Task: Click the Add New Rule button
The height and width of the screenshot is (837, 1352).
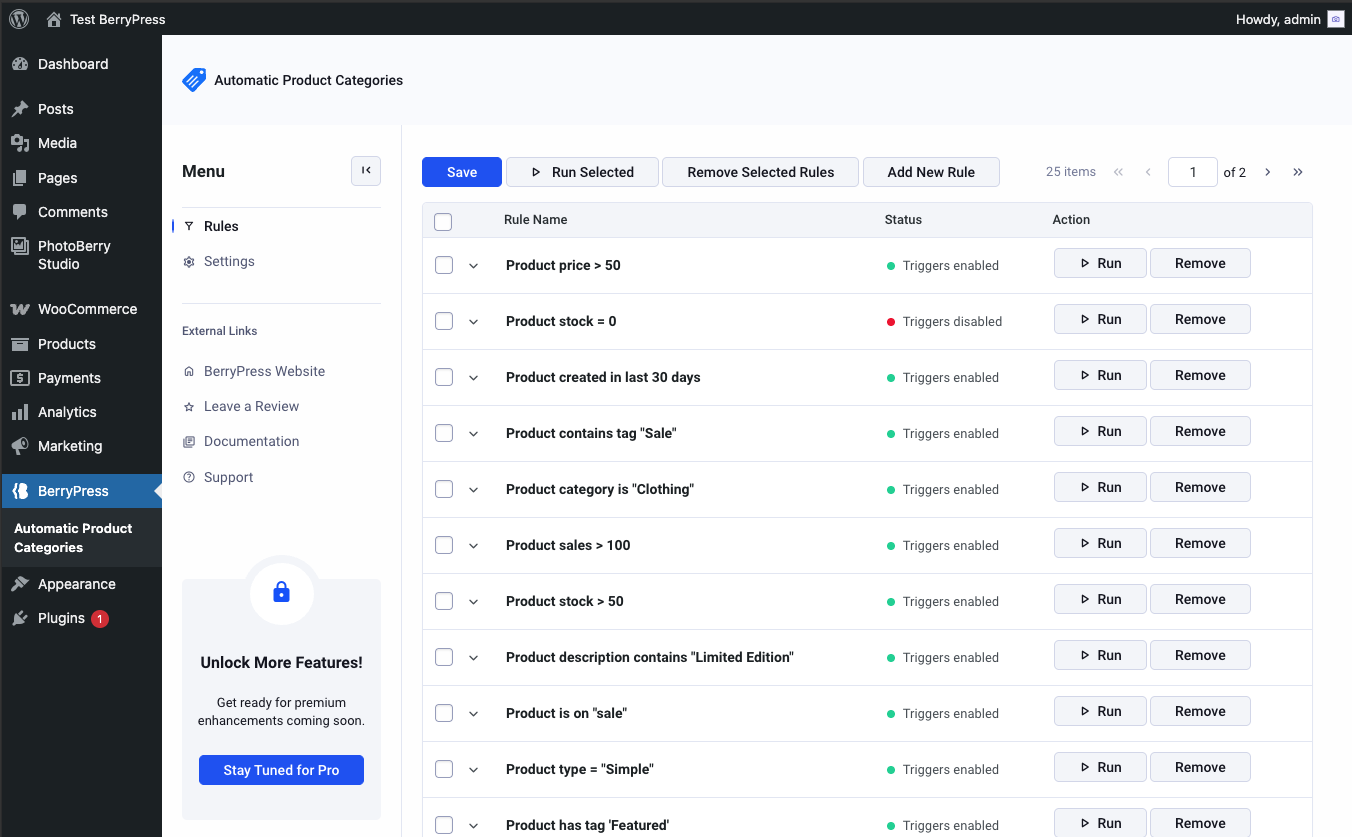Action: [931, 172]
